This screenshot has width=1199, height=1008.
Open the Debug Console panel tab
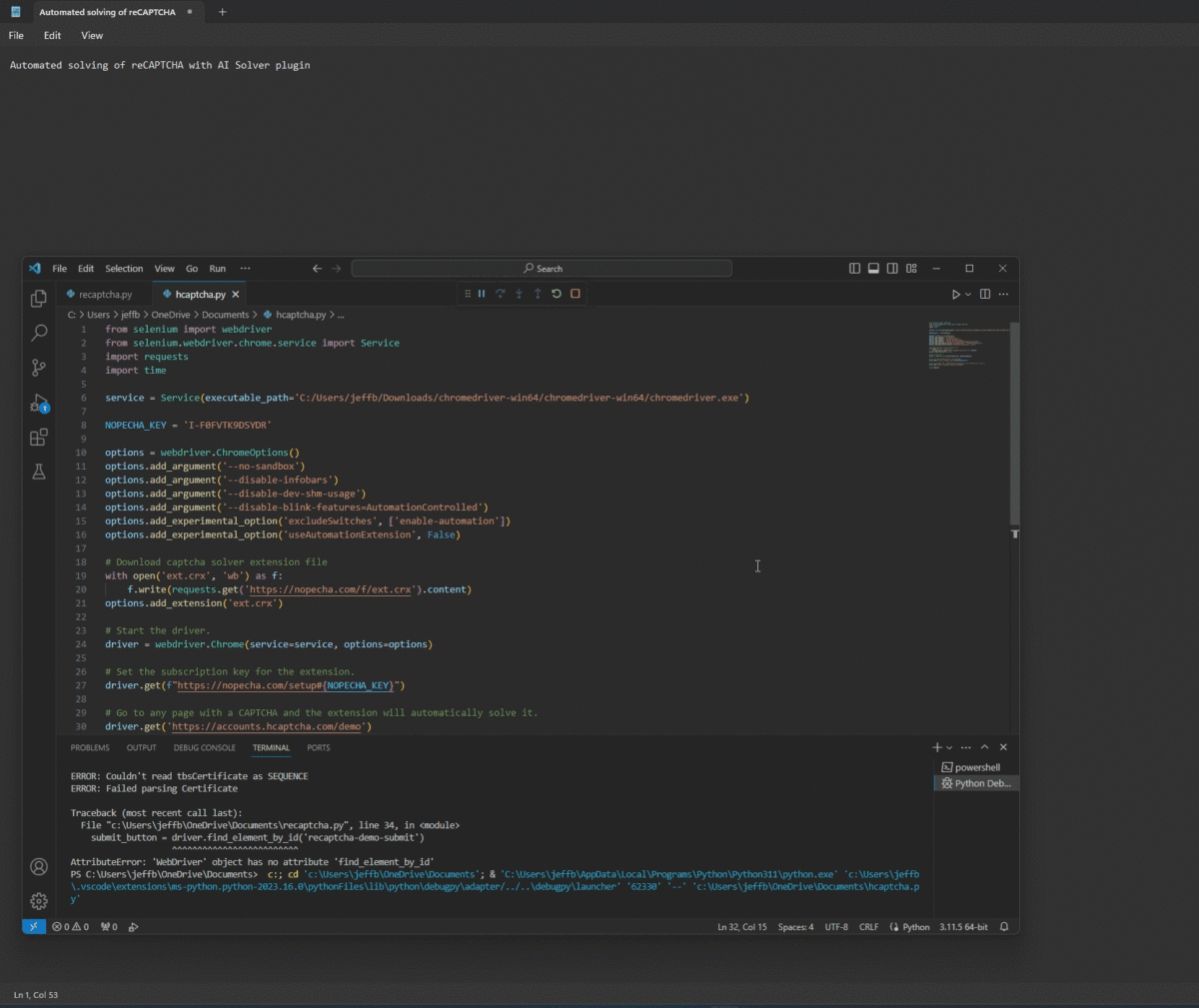[x=204, y=747]
